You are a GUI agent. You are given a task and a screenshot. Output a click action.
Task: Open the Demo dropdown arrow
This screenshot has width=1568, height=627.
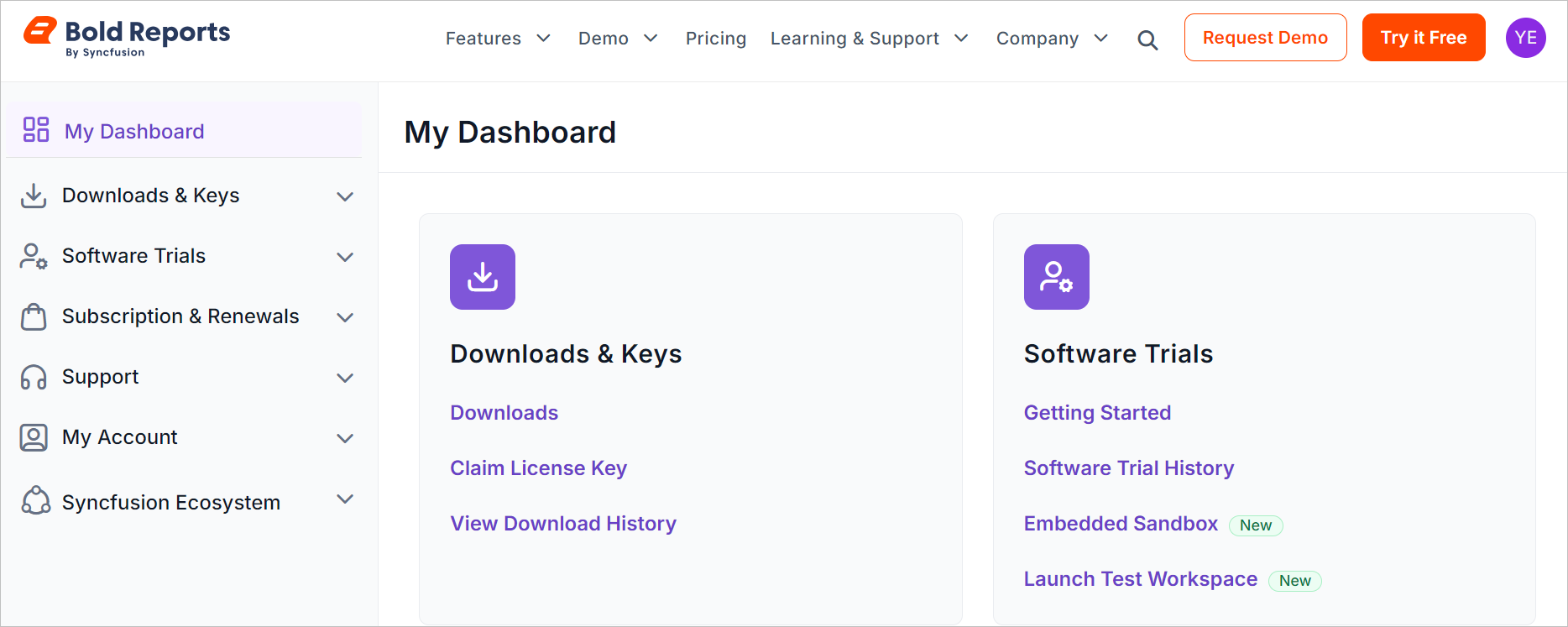click(x=651, y=39)
